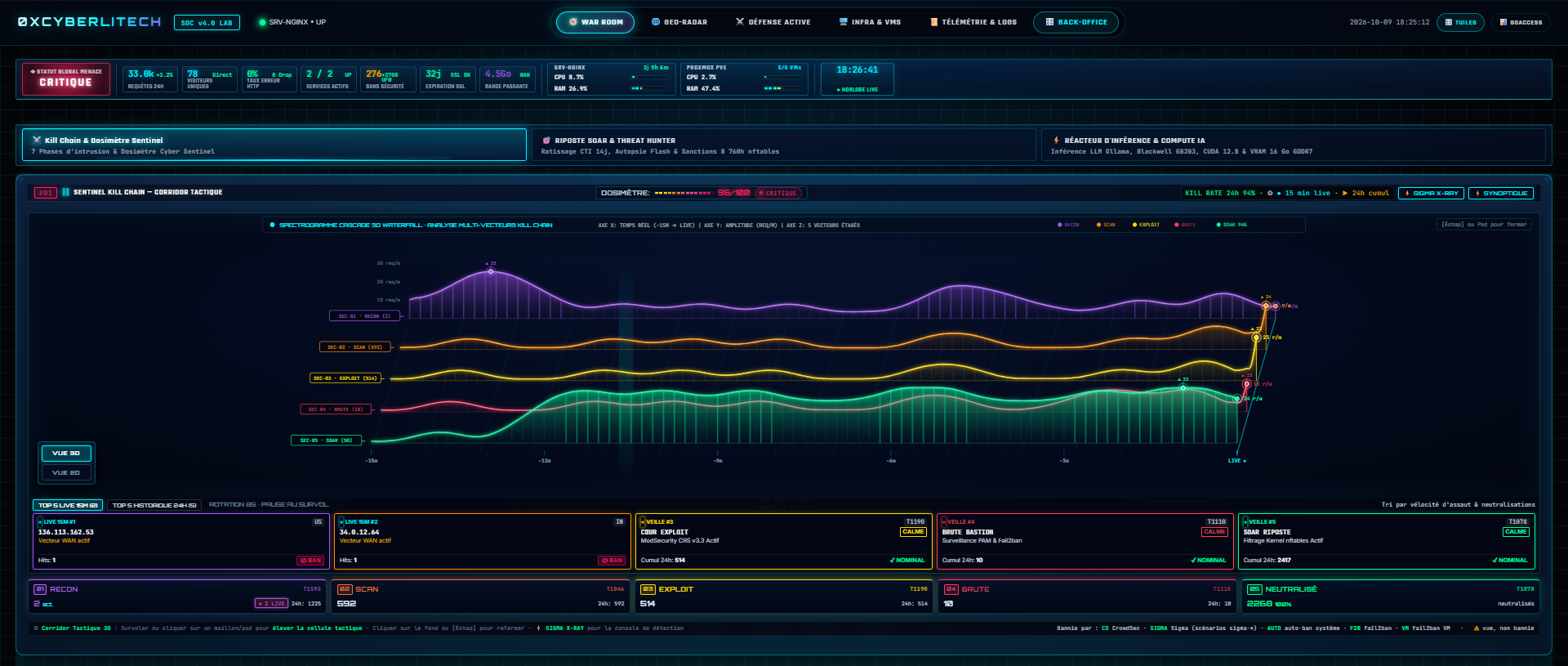
Task: Click the SEC-01 RECON waterfall label
Action: tap(364, 315)
